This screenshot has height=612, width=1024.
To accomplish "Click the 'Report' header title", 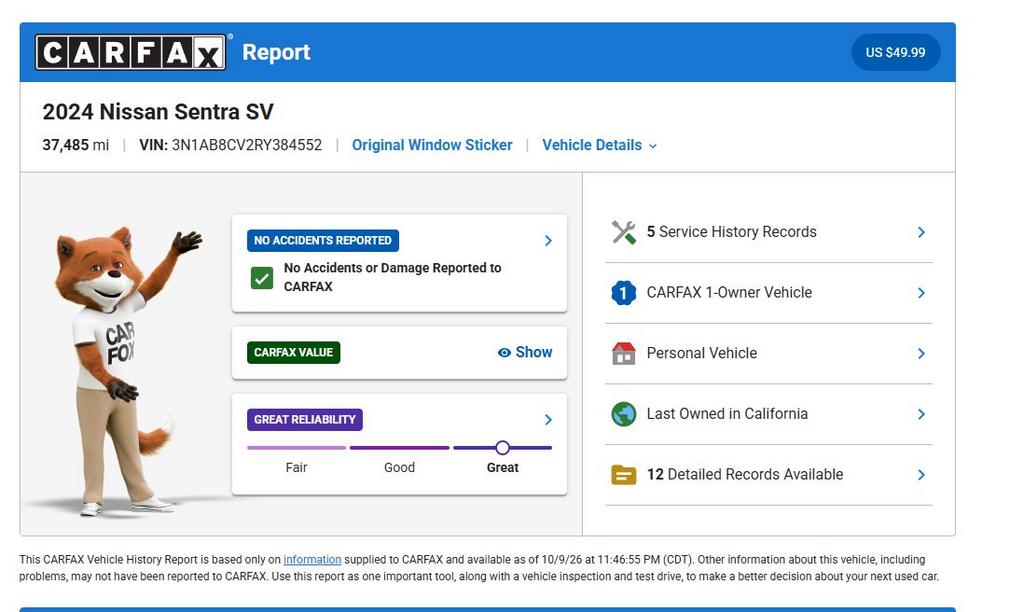I will [x=276, y=52].
